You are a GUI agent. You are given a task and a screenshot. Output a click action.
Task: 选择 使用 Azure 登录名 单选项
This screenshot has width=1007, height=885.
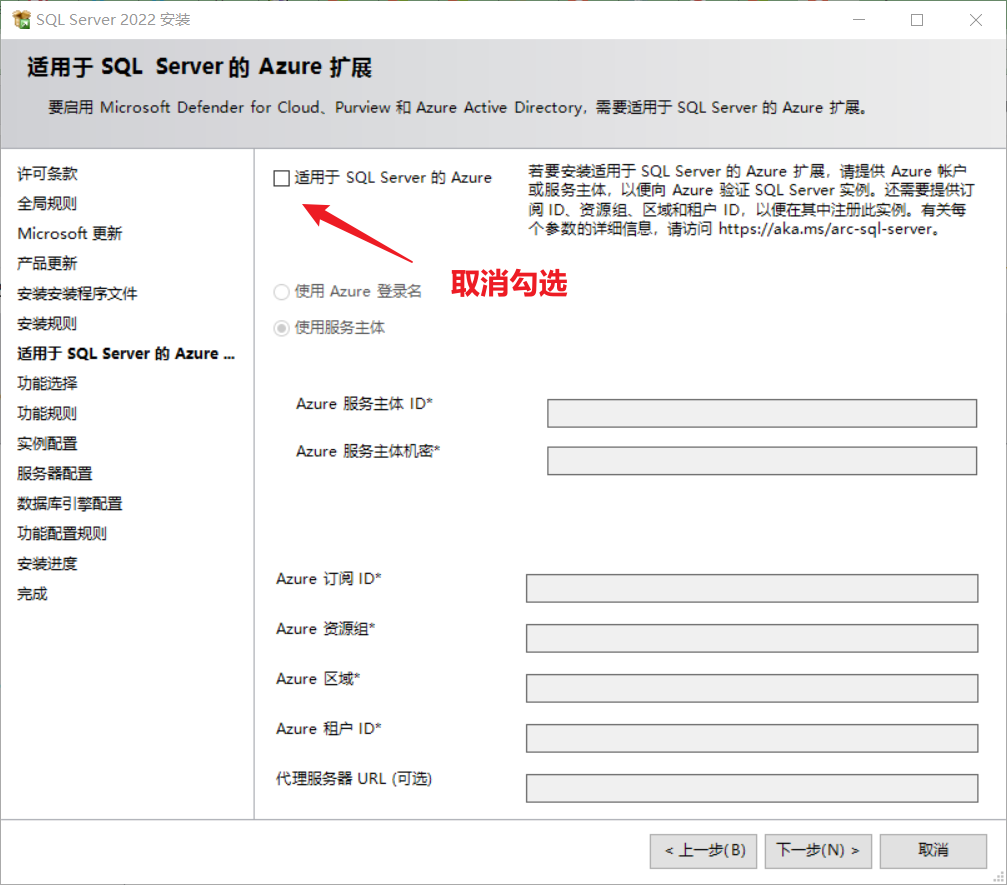click(282, 291)
